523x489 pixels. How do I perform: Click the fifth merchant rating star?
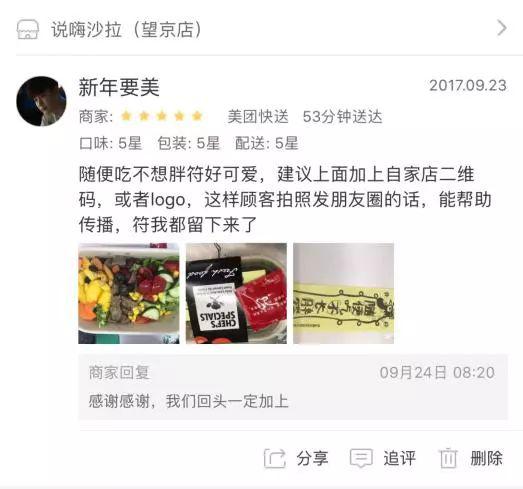coord(197,116)
